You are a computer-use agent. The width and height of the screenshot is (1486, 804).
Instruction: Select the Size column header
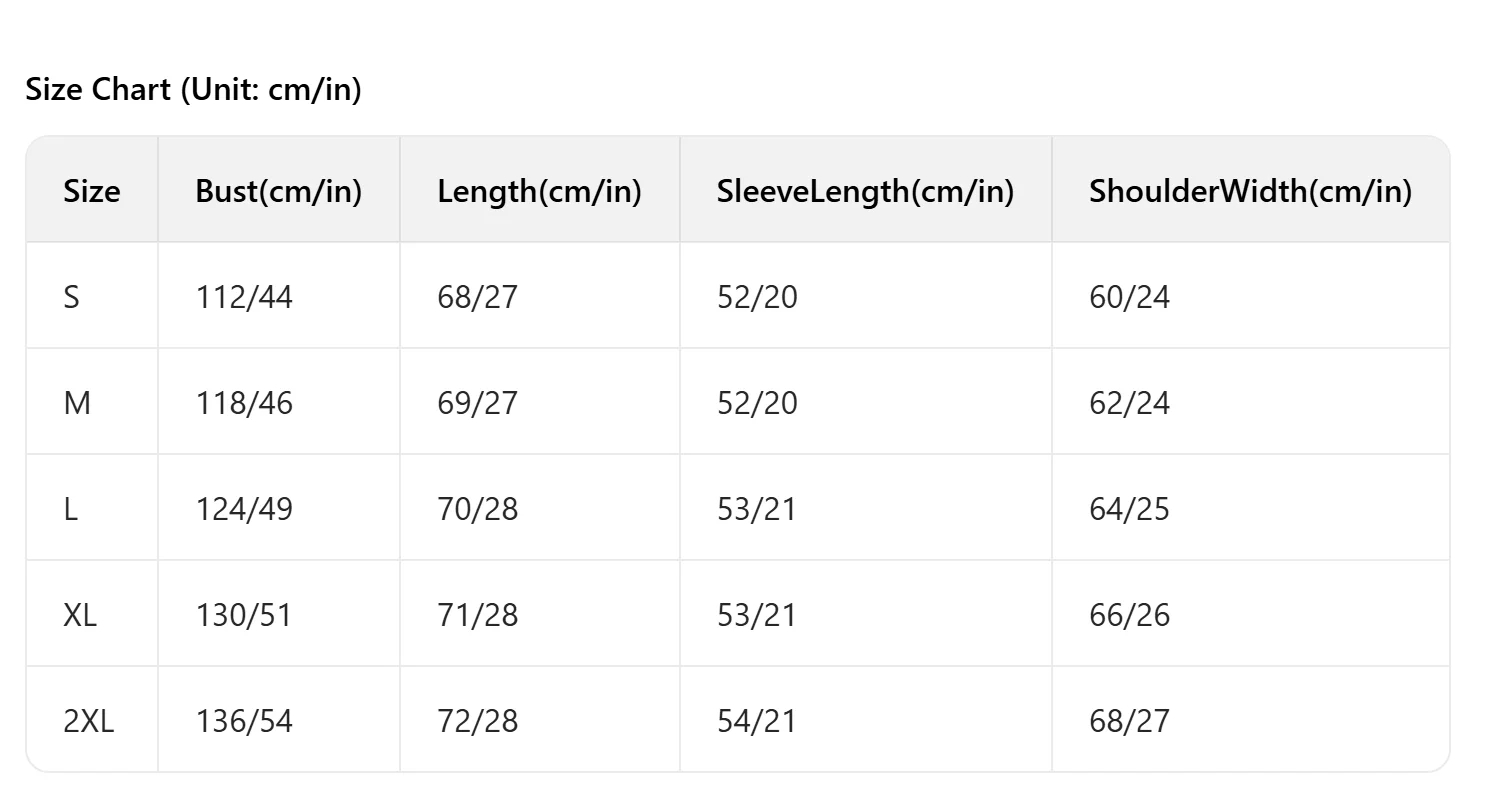click(x=91, y=191)
